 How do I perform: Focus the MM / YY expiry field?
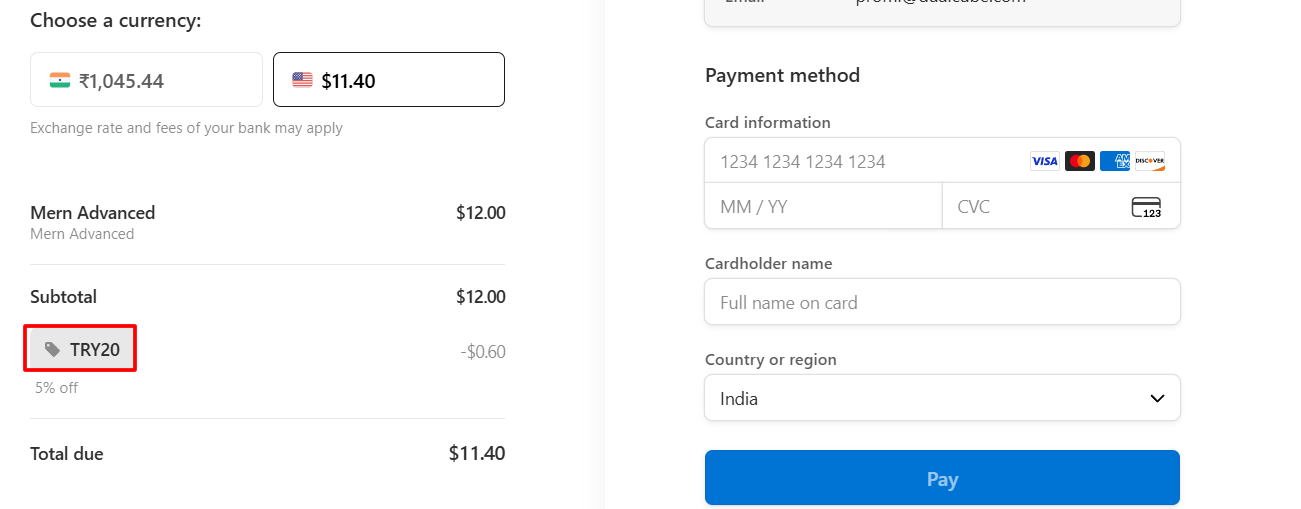823,207
